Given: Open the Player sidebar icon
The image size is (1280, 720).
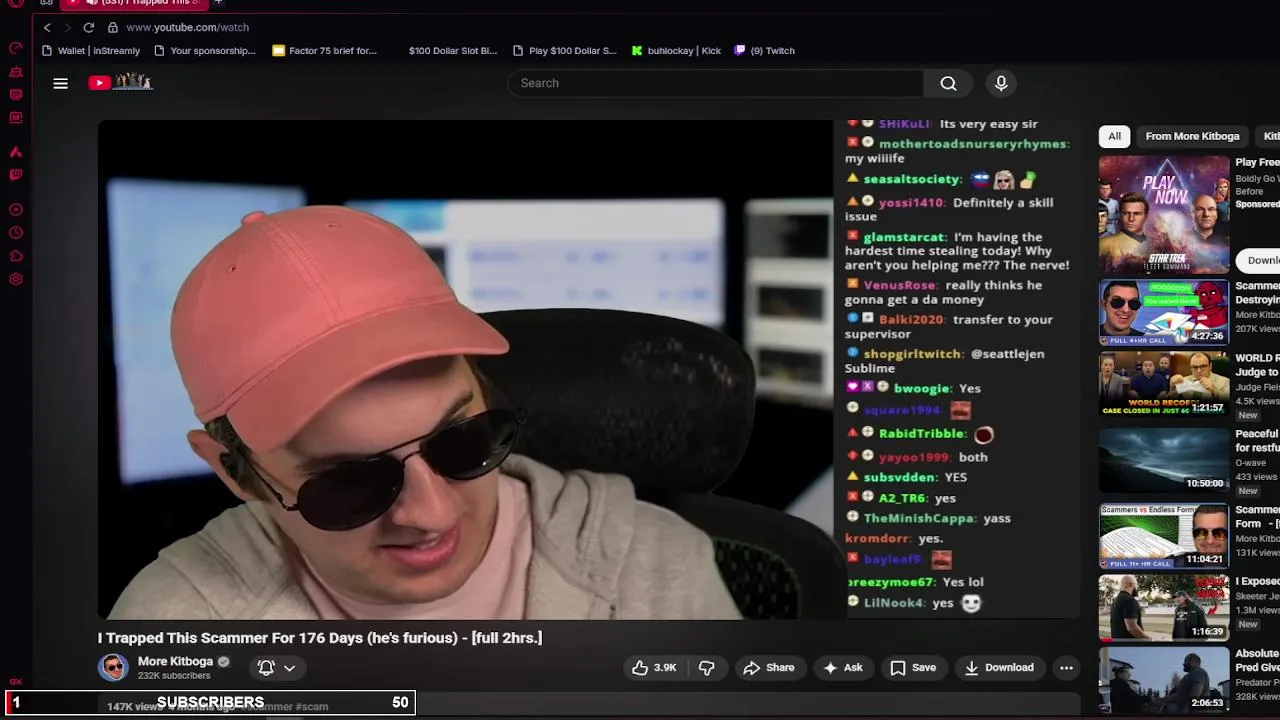Looking at the screenshot, I should click(16, 210).
